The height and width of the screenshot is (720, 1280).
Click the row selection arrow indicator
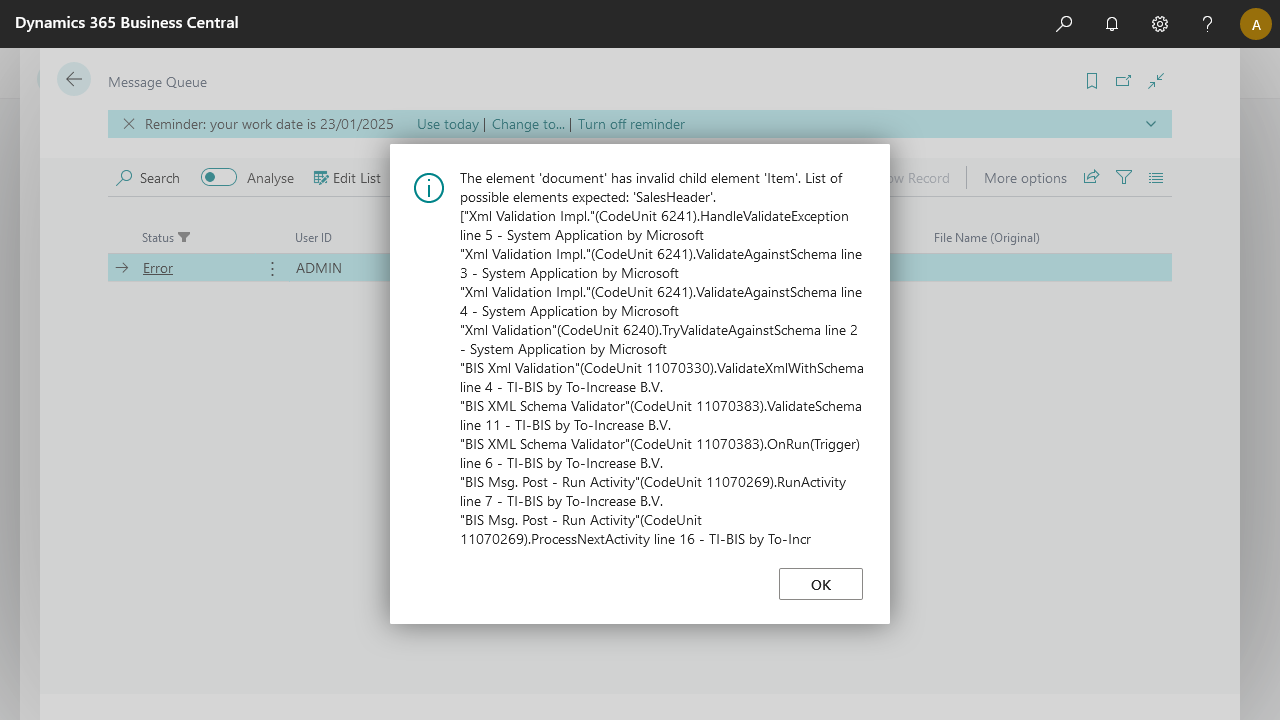[122, 268]
